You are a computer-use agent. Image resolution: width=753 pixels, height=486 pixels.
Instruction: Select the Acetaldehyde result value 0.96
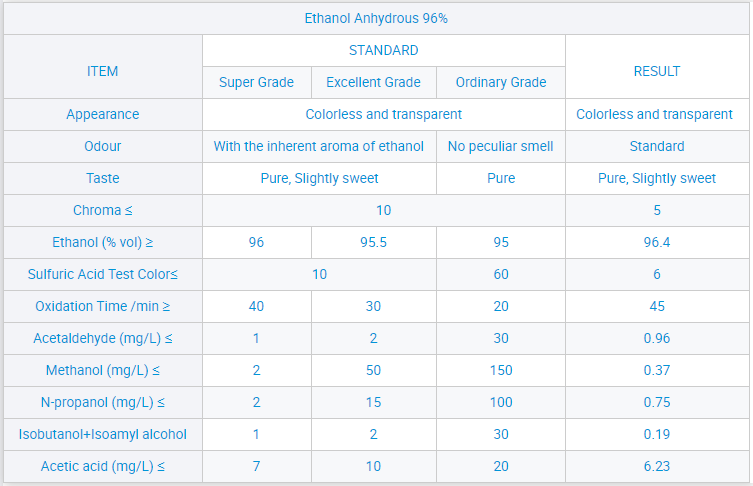[656, 338]
